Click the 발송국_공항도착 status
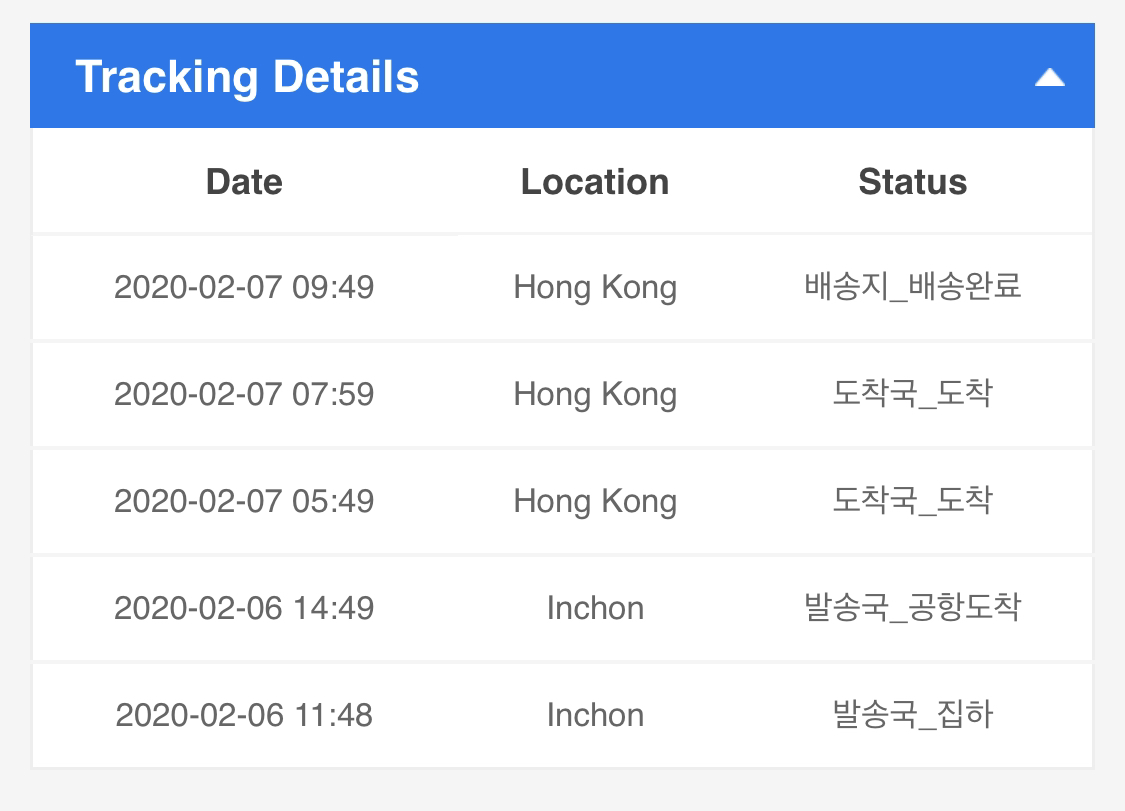Image resolution: width=1125 pixels, height=811 pixels. click(913, 607)
